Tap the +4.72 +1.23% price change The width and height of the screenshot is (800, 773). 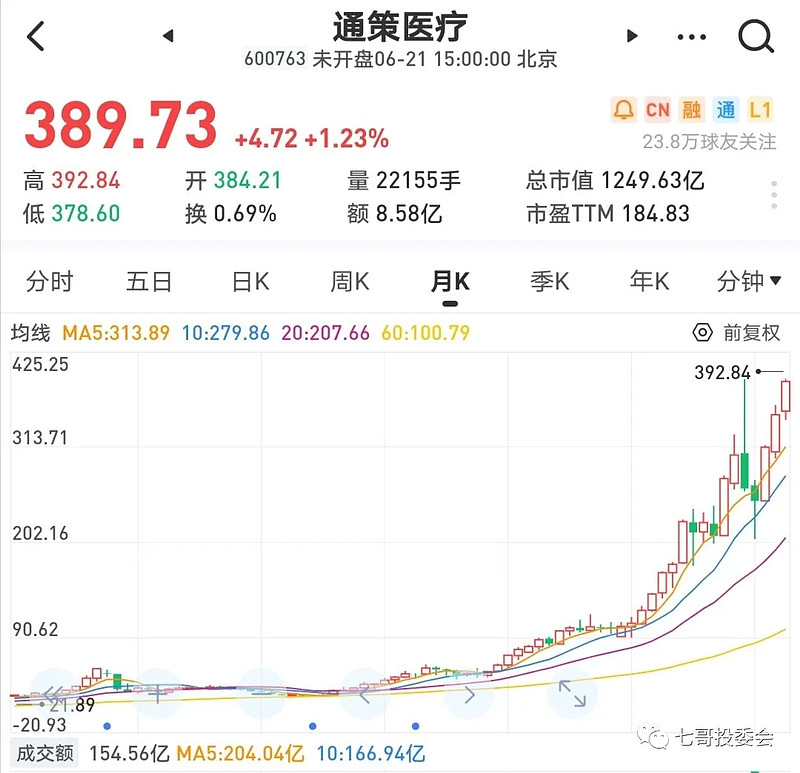click(312, 139)
